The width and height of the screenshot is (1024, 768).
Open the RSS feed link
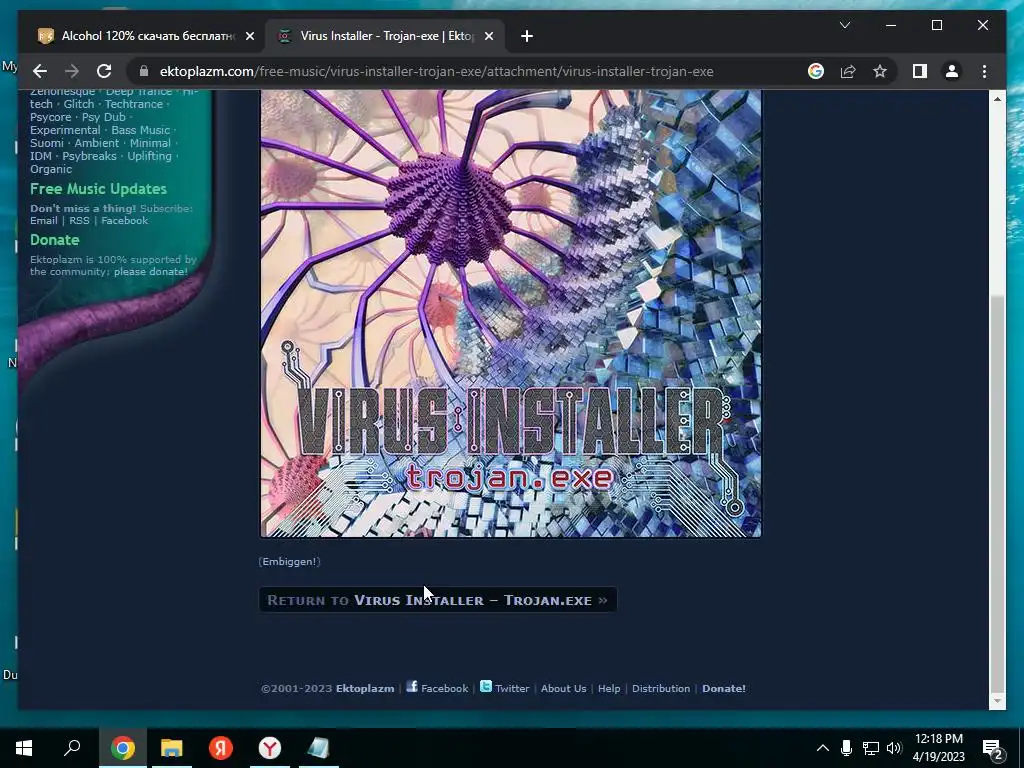[79, 221]
